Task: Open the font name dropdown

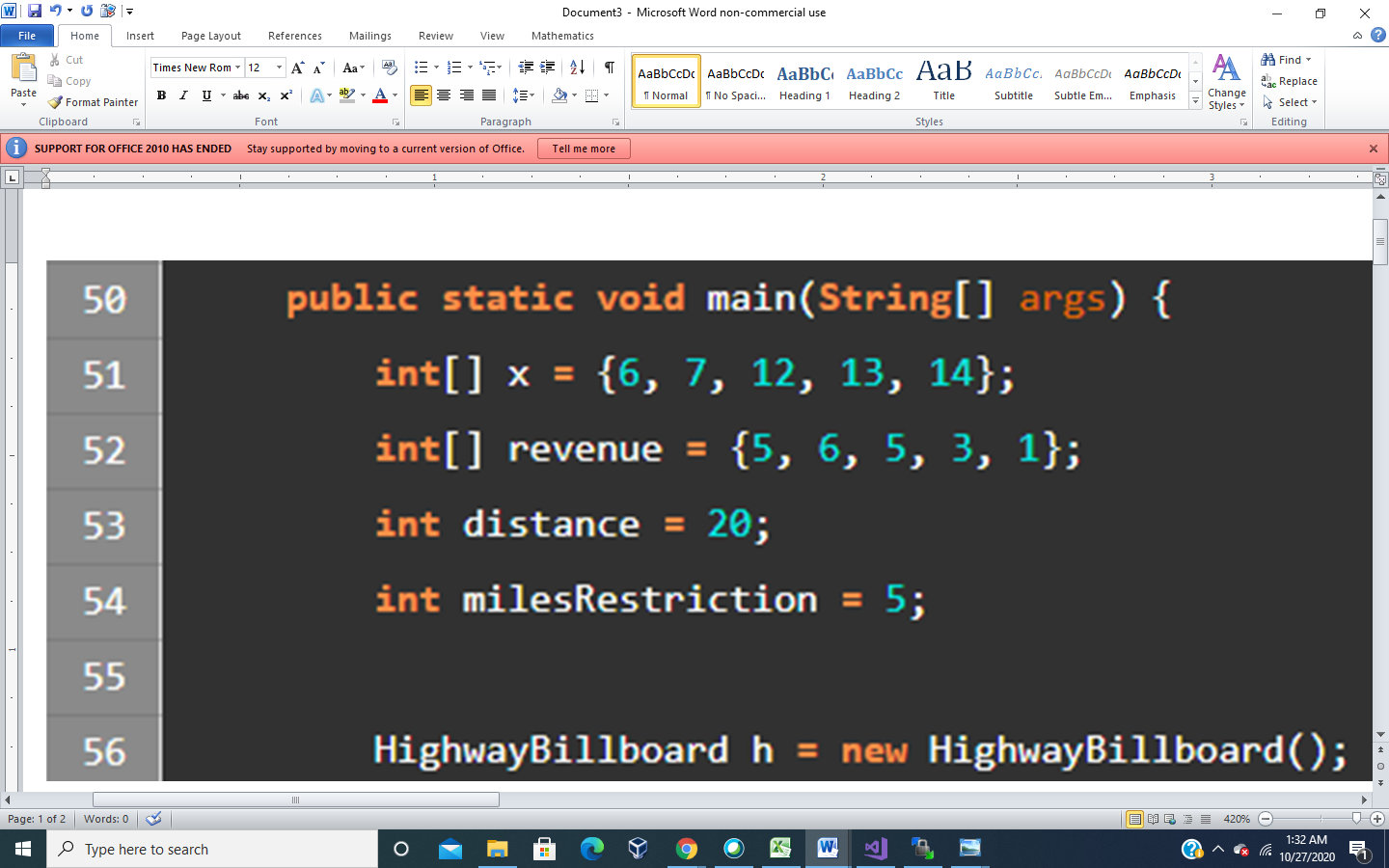Action: click(x=237, y=68)
